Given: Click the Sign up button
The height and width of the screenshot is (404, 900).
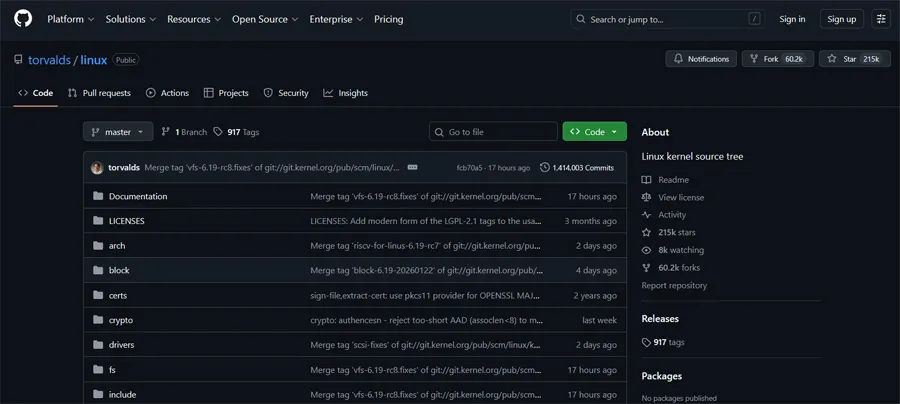Looking at the screenshot, I should tap(841, 19).
